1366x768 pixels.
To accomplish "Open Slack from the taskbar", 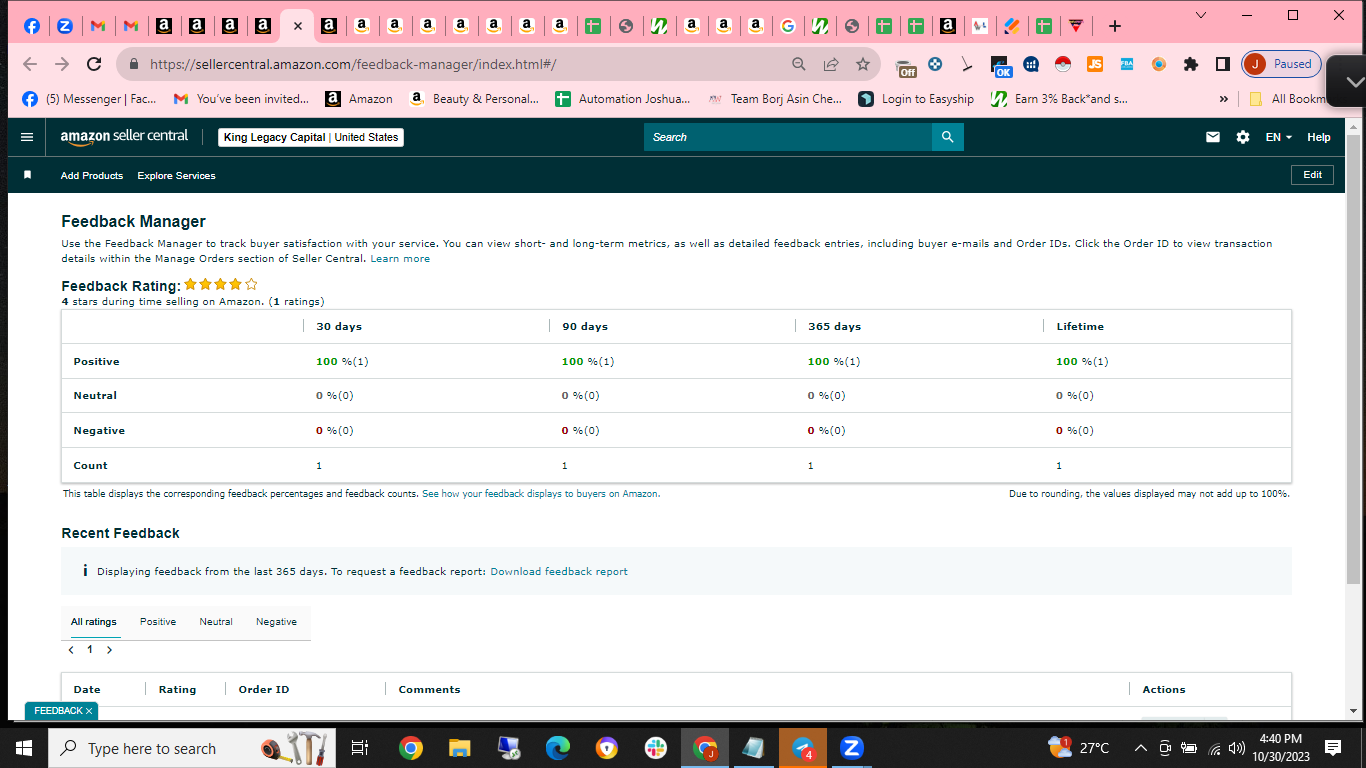I will pyautogui.click(x=656, y=748).
